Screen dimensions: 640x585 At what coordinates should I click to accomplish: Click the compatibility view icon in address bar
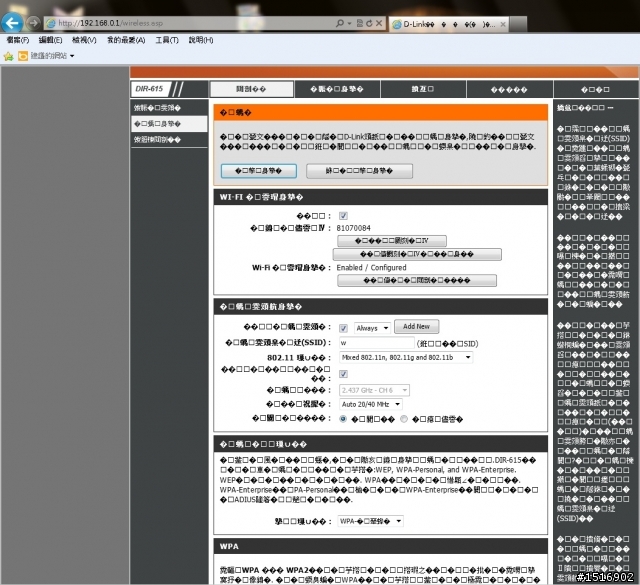click(360, 23)
